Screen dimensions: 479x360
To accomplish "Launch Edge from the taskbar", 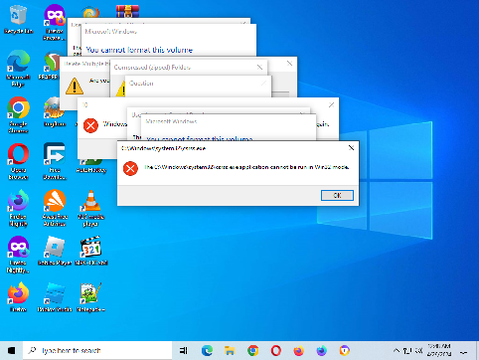I will [x=207, y=350].
